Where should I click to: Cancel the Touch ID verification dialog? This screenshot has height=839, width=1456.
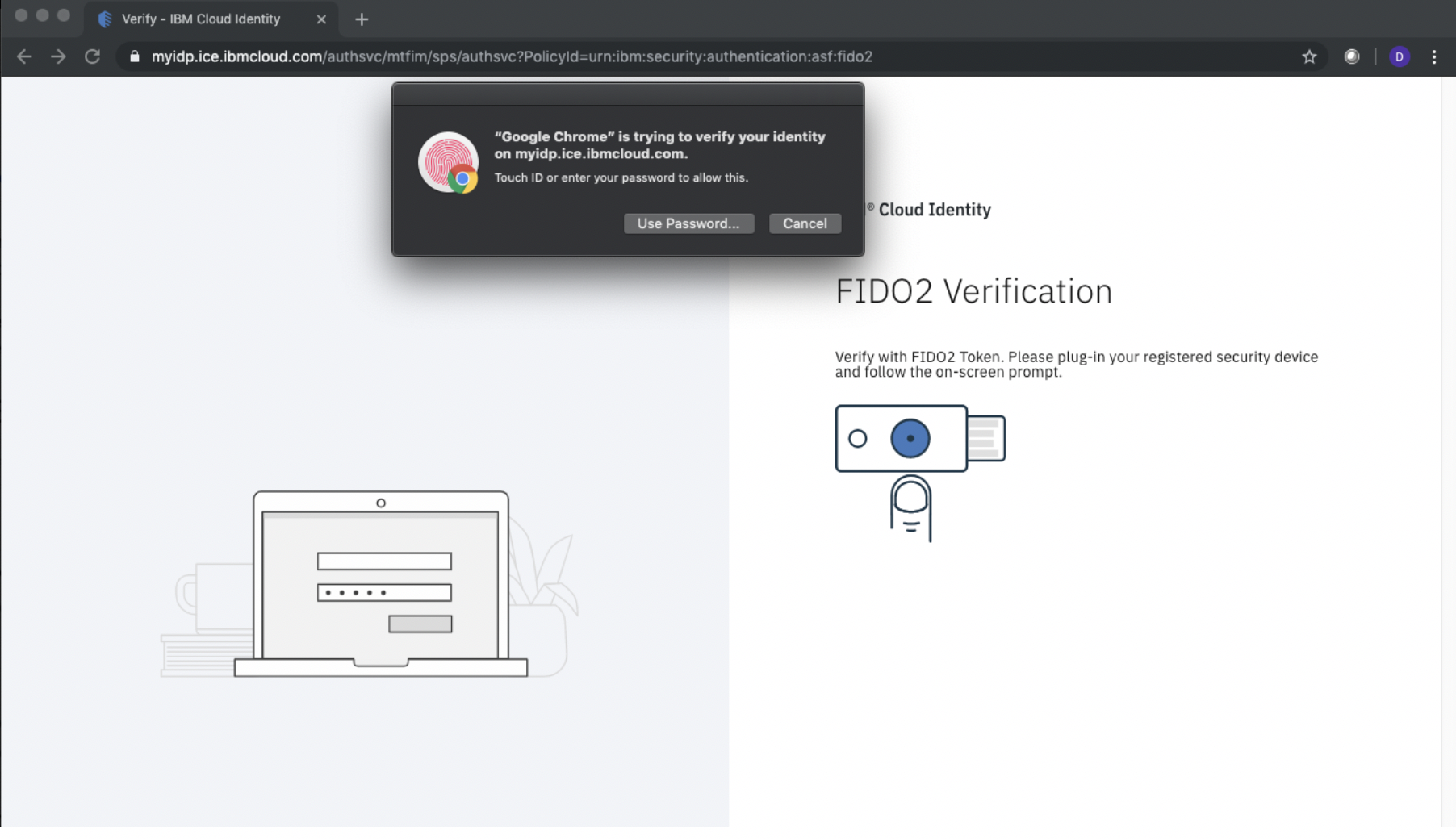coord(805,223)
